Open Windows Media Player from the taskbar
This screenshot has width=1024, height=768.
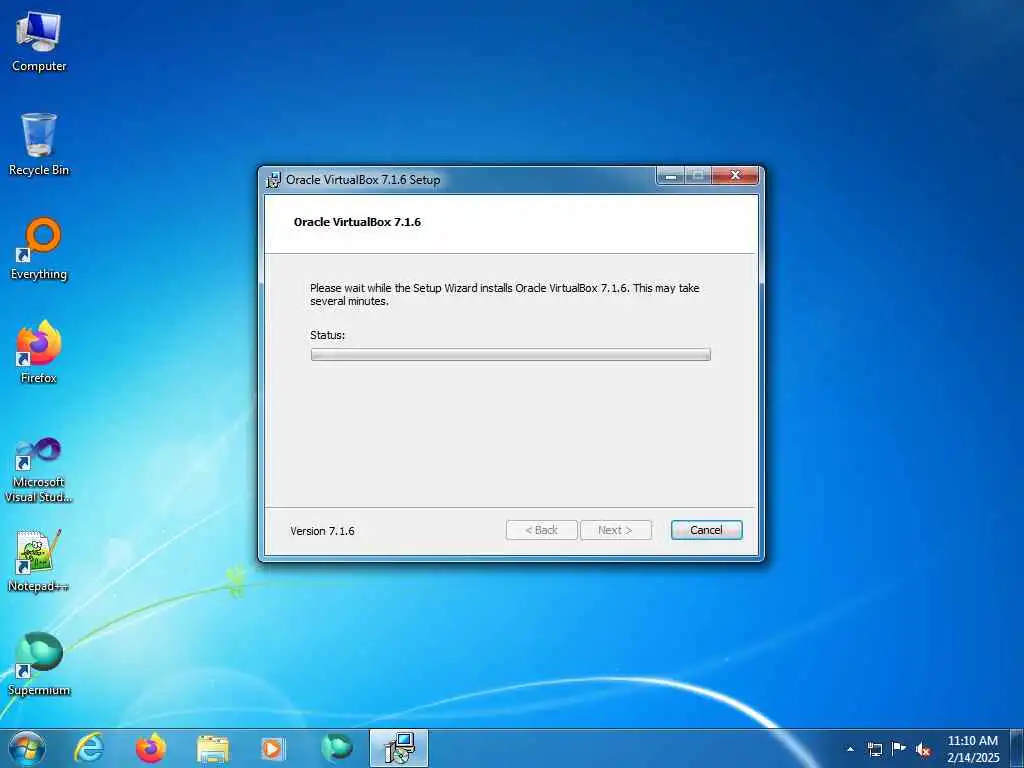point(272,749)
